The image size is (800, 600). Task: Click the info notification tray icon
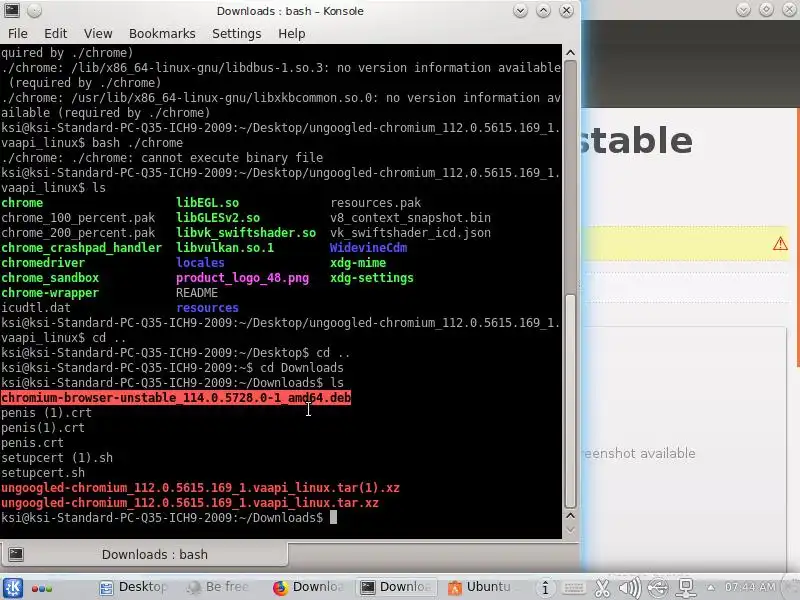coord(545,588)
